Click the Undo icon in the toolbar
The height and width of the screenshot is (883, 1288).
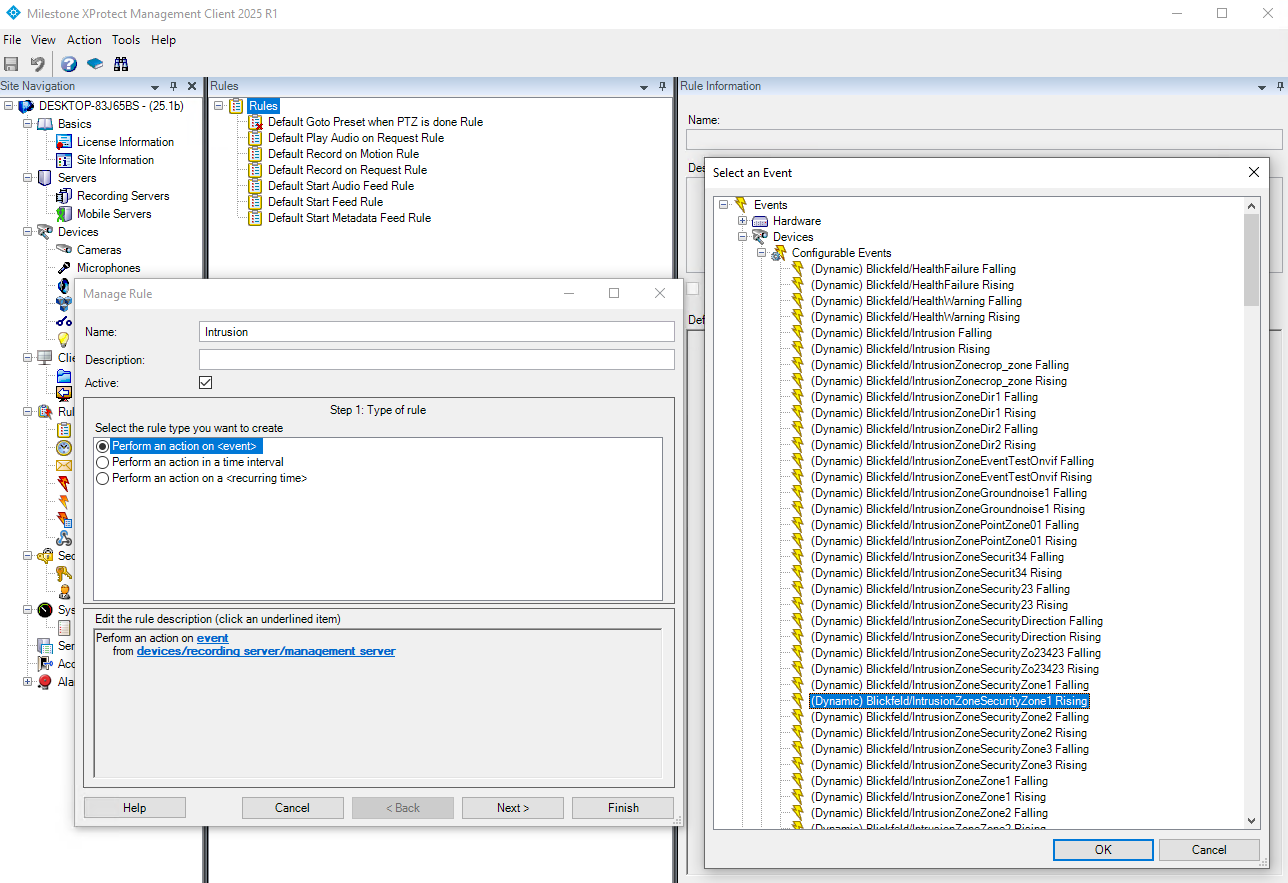pos(37,64)
